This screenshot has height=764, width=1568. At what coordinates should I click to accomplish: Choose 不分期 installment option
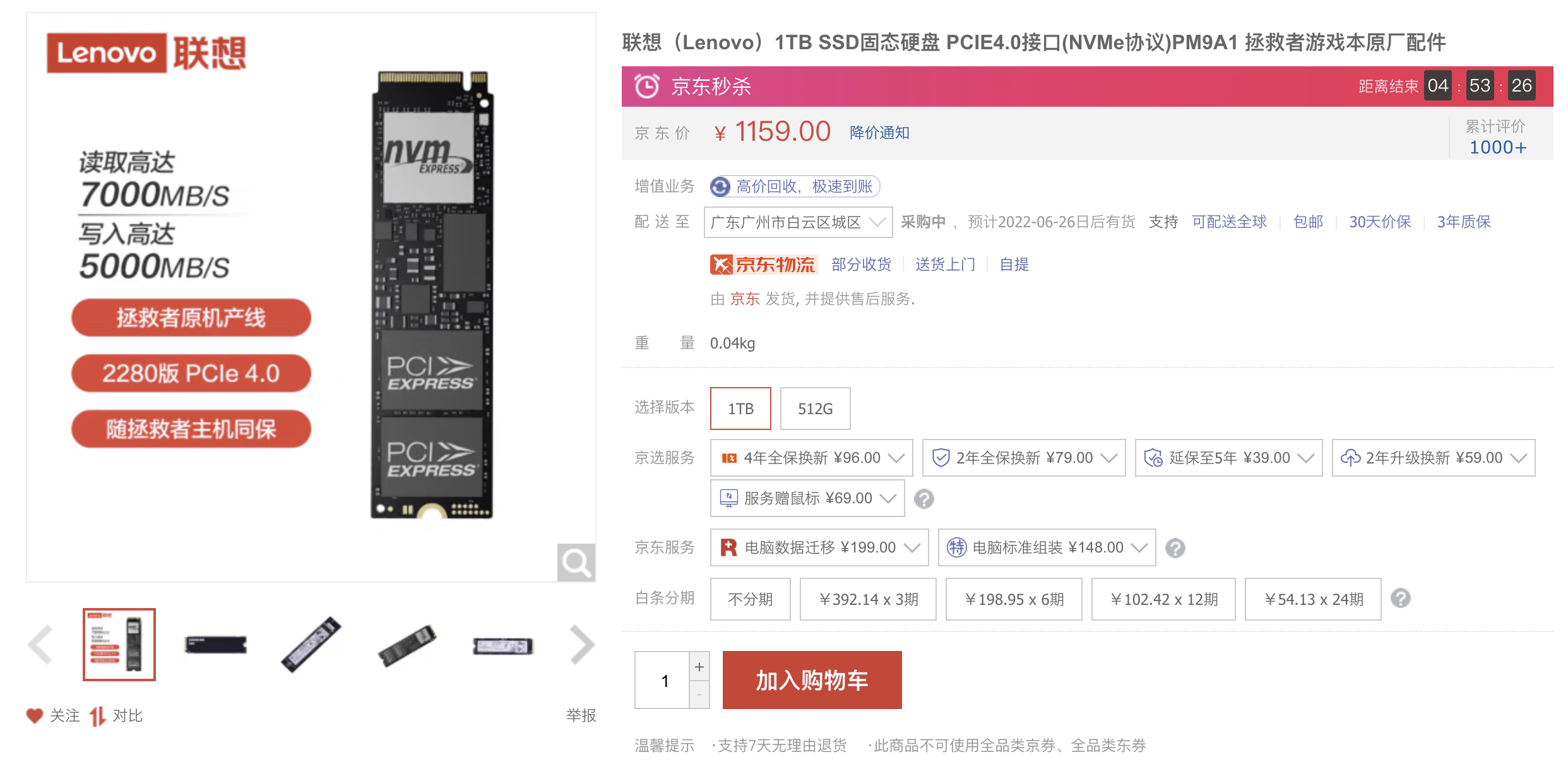[751, 599]
